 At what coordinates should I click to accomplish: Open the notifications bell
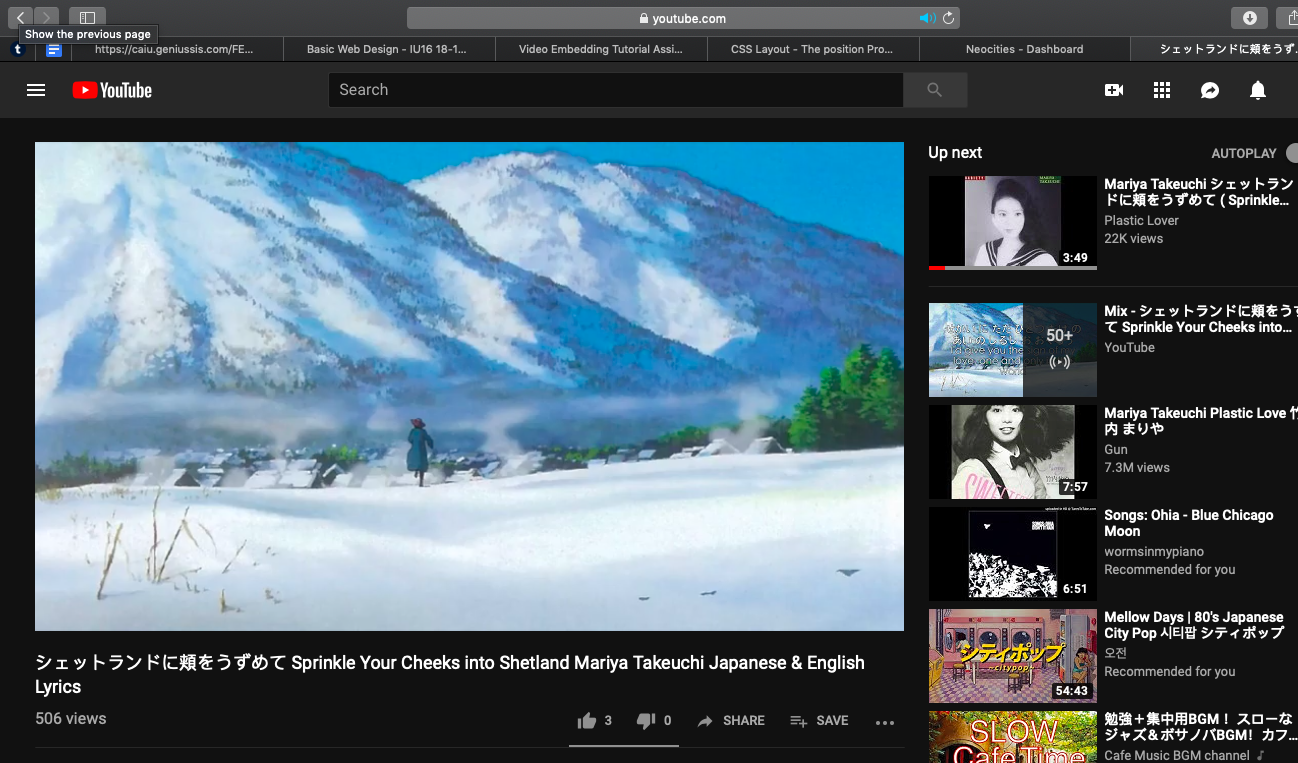[1258, 90]
